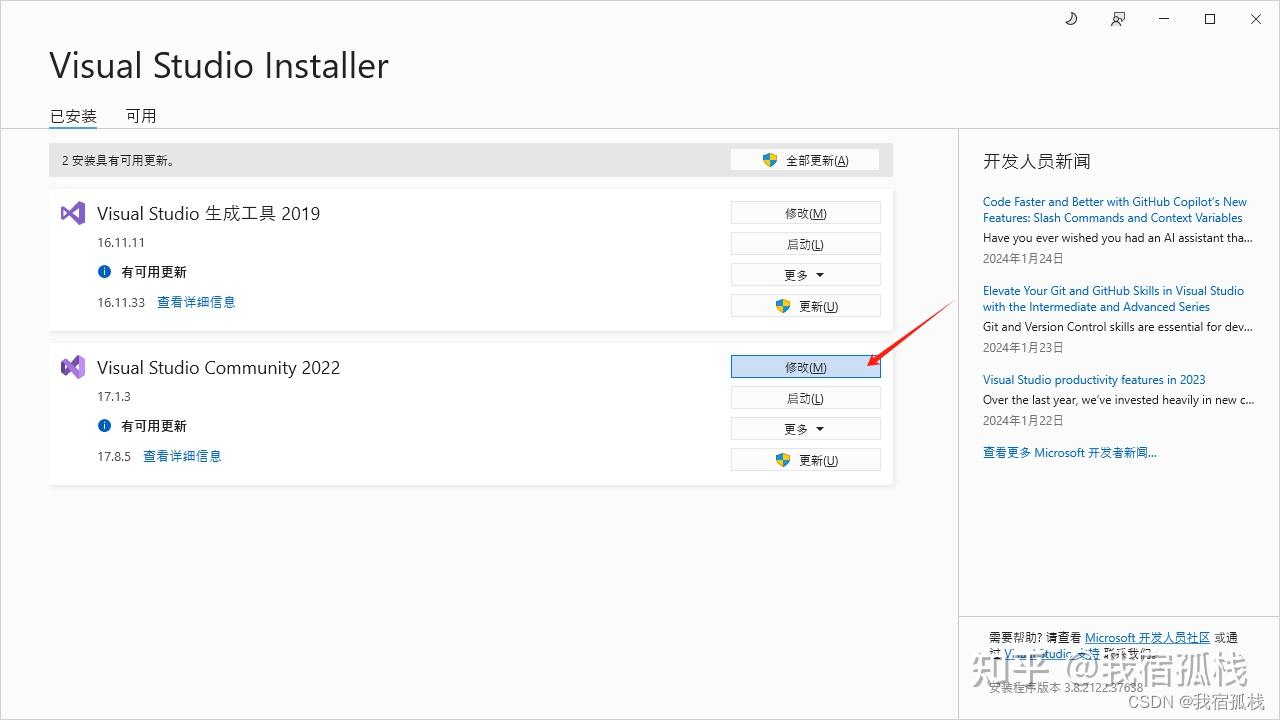Switch to the 可用 tab

141,115
